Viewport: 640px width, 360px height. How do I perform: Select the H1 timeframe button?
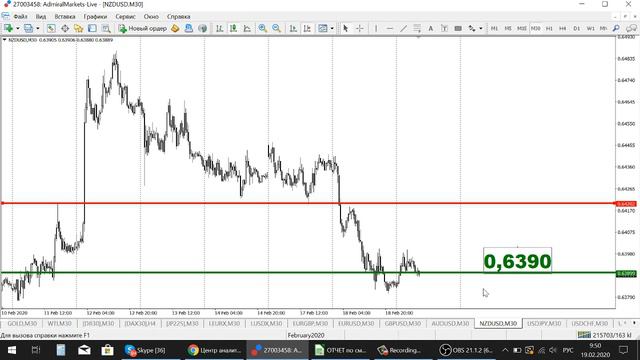(549, 28)
